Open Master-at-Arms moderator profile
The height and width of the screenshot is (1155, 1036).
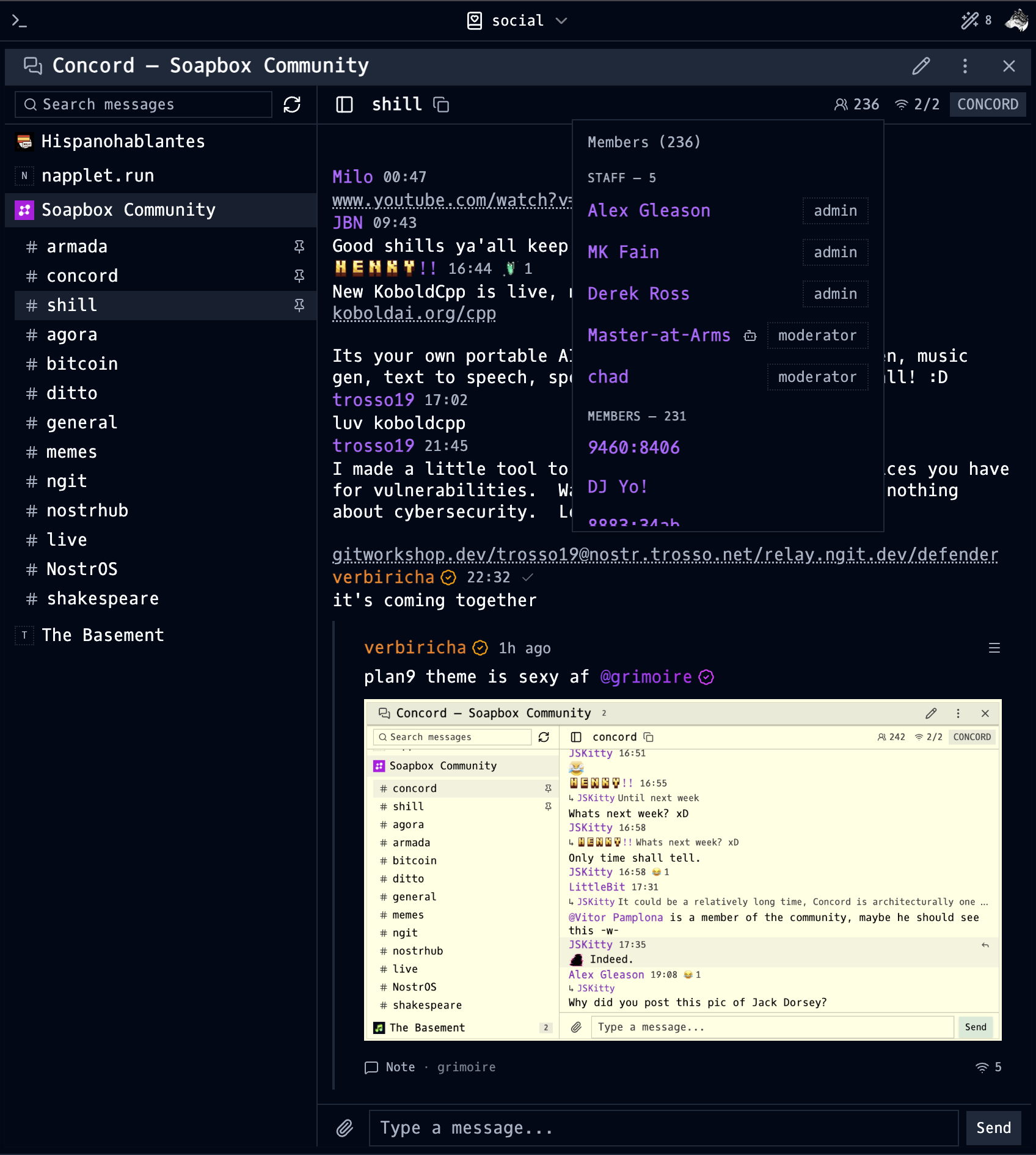659,335
